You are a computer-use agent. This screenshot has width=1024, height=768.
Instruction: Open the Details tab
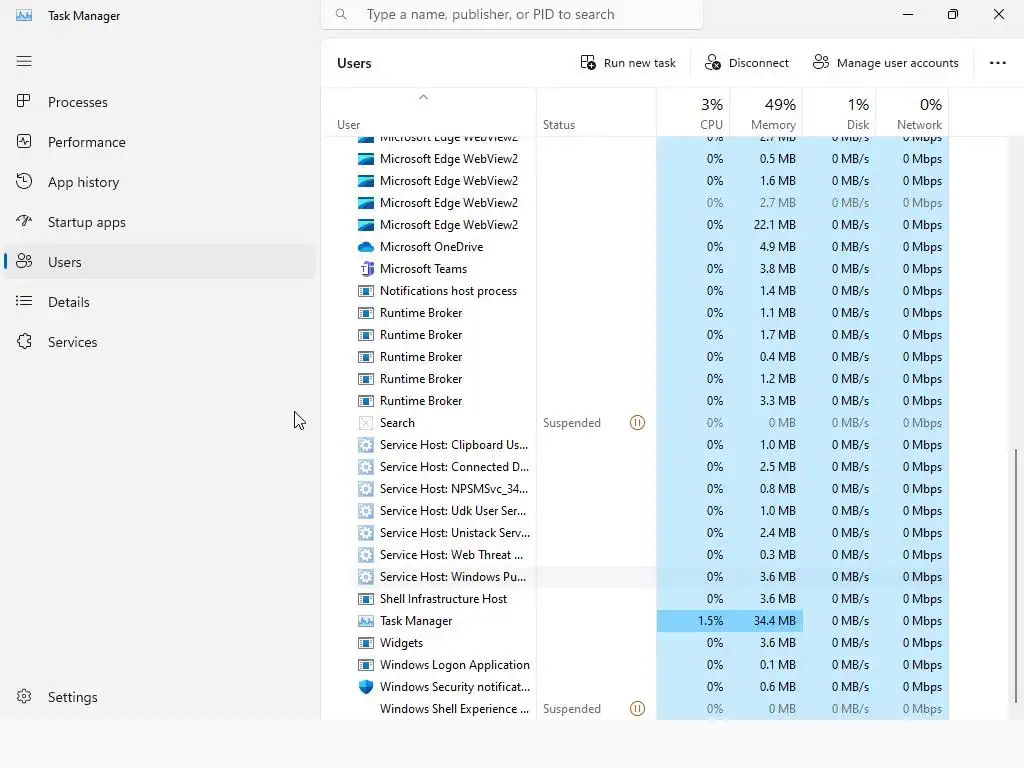tap(159, 302)
